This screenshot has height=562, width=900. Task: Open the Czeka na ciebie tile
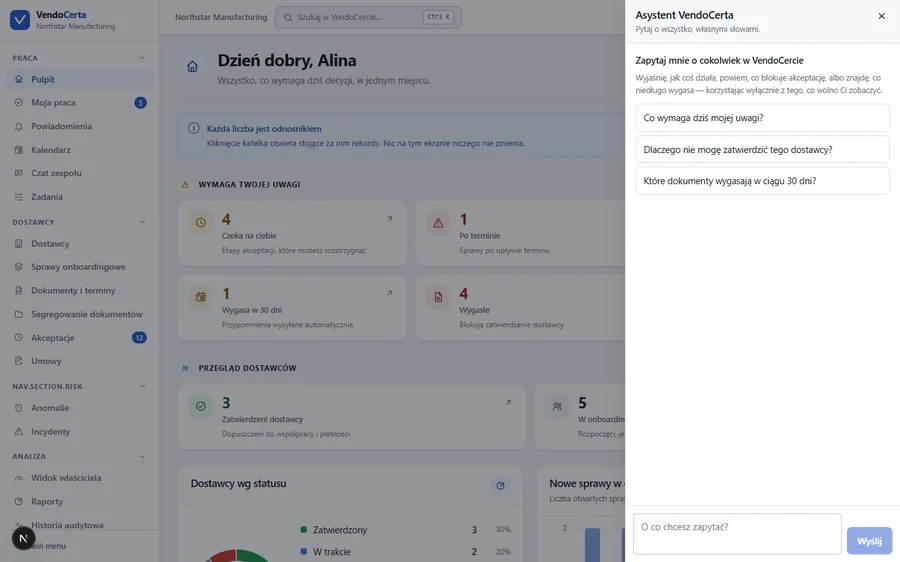click(x=293, y=234)
